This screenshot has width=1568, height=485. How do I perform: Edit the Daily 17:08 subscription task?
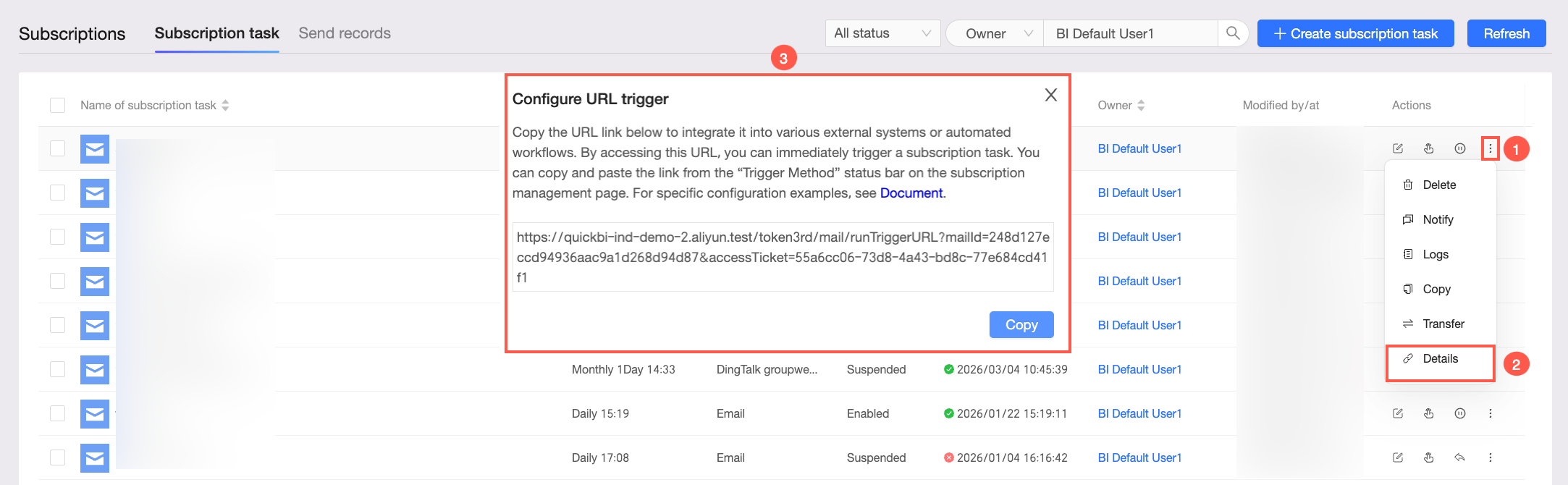1398,457
